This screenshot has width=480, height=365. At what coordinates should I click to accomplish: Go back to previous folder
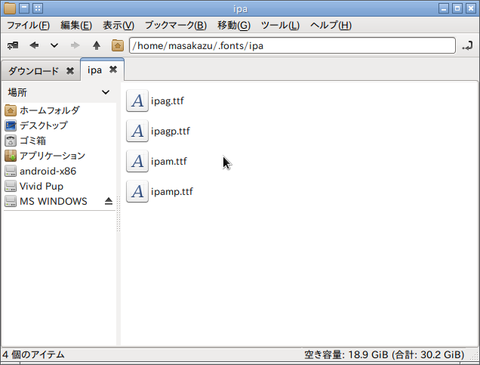(x=34, y=45)
